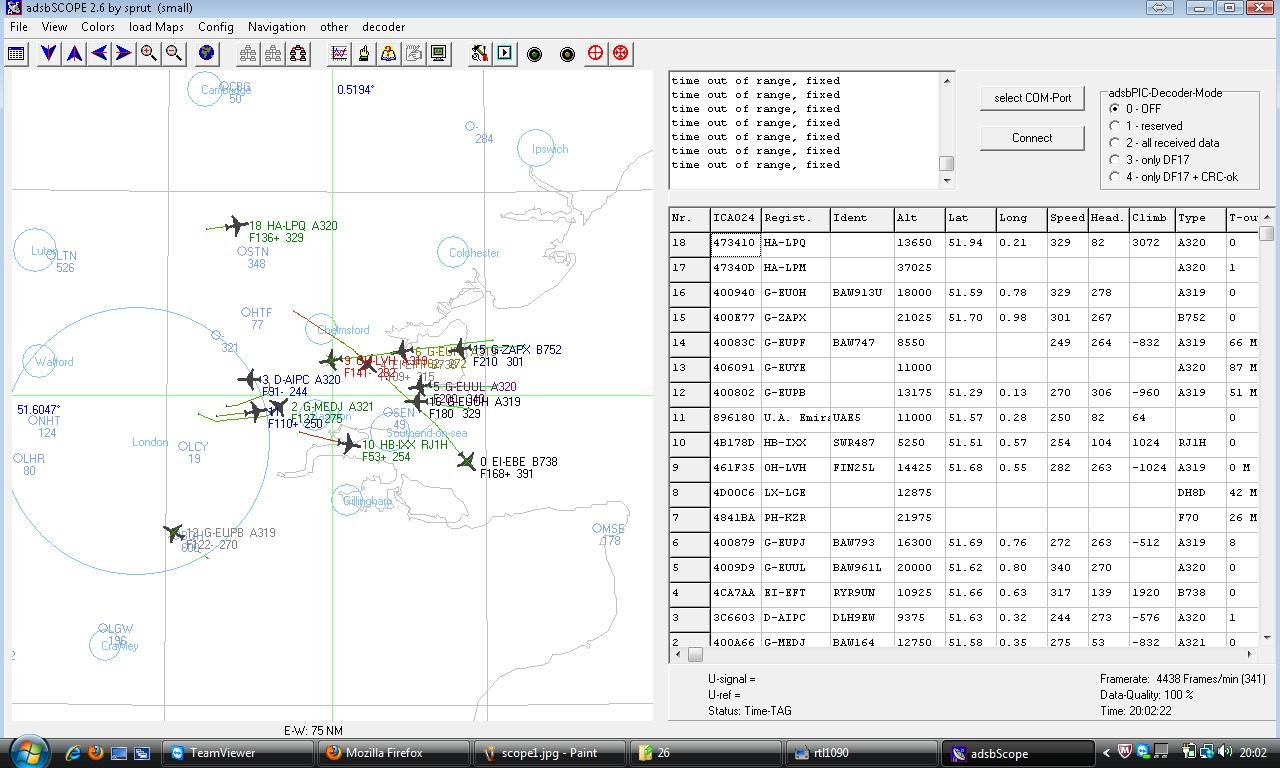Switch to the rtl1090 taskbar window

coord(863,753)
